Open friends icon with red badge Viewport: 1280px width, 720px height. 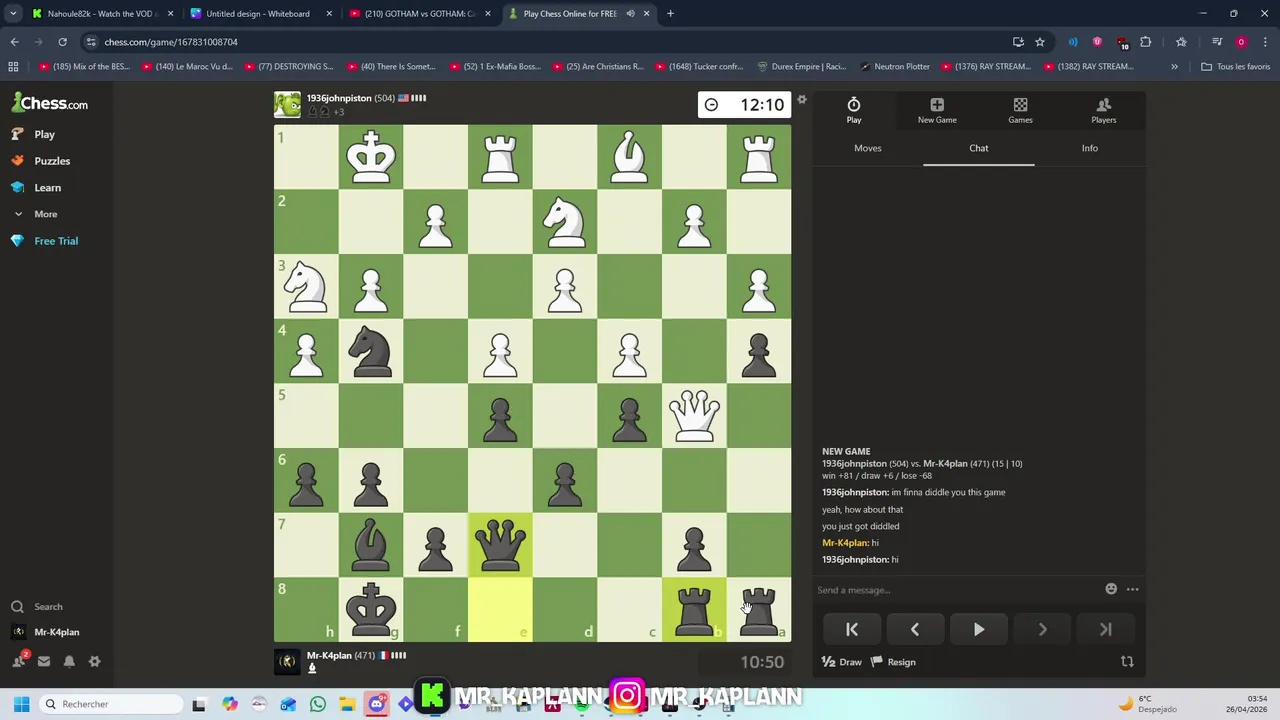tap(19, 661)
